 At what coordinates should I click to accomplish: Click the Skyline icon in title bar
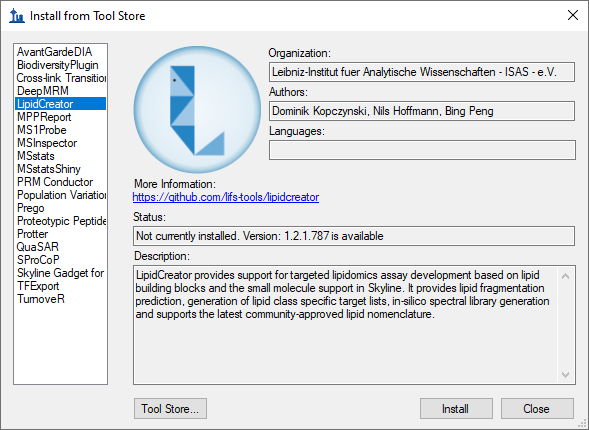pyautogui.click(x=17, y=16)
